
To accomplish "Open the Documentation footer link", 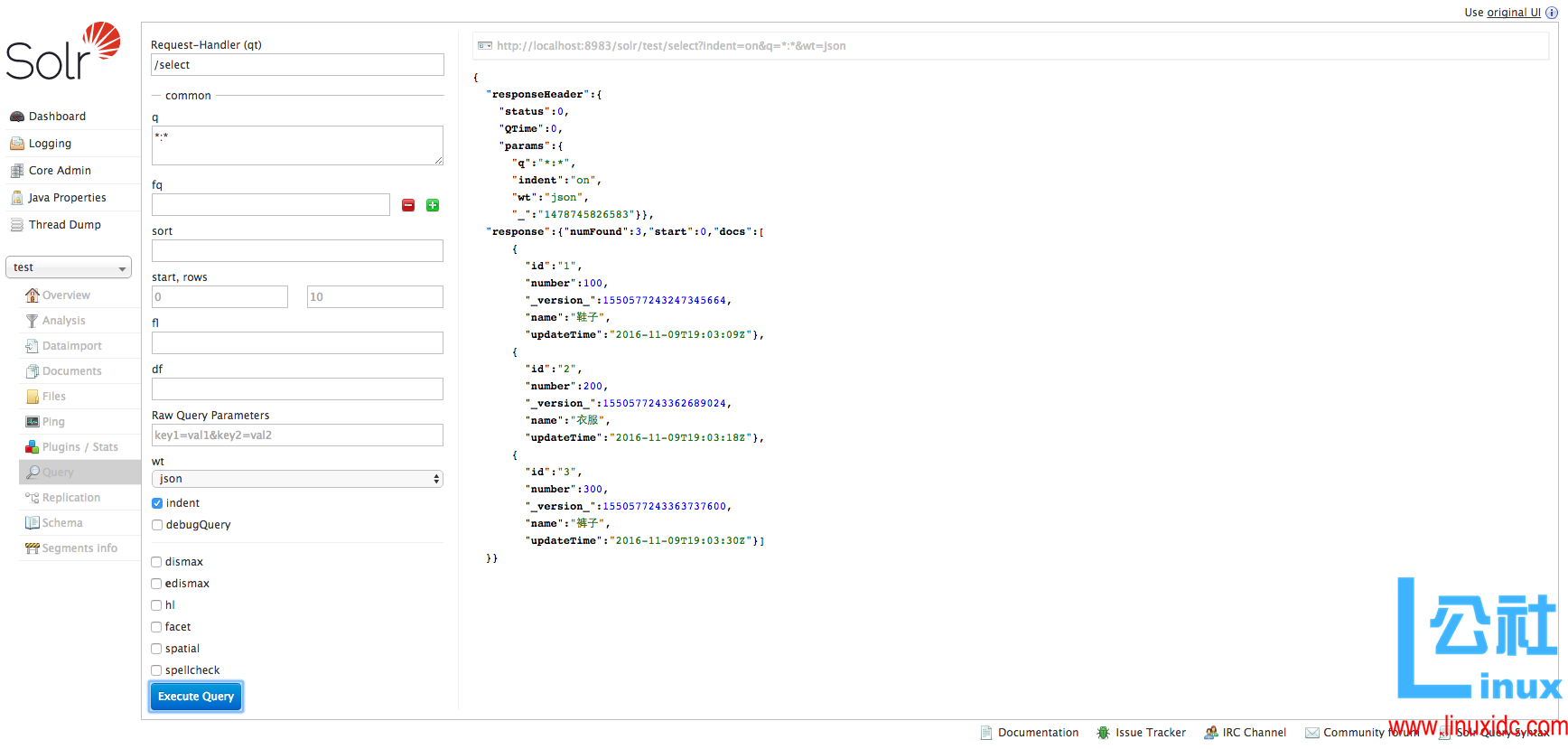I will coord(1038,733).
